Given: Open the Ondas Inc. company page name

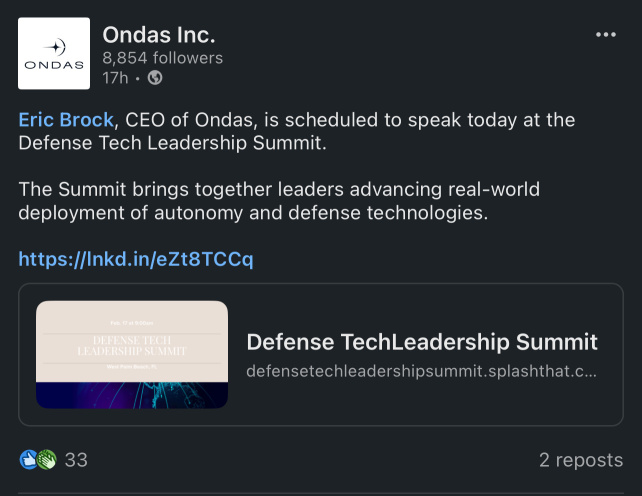Looking at the screenshot, I should (159, 35).
